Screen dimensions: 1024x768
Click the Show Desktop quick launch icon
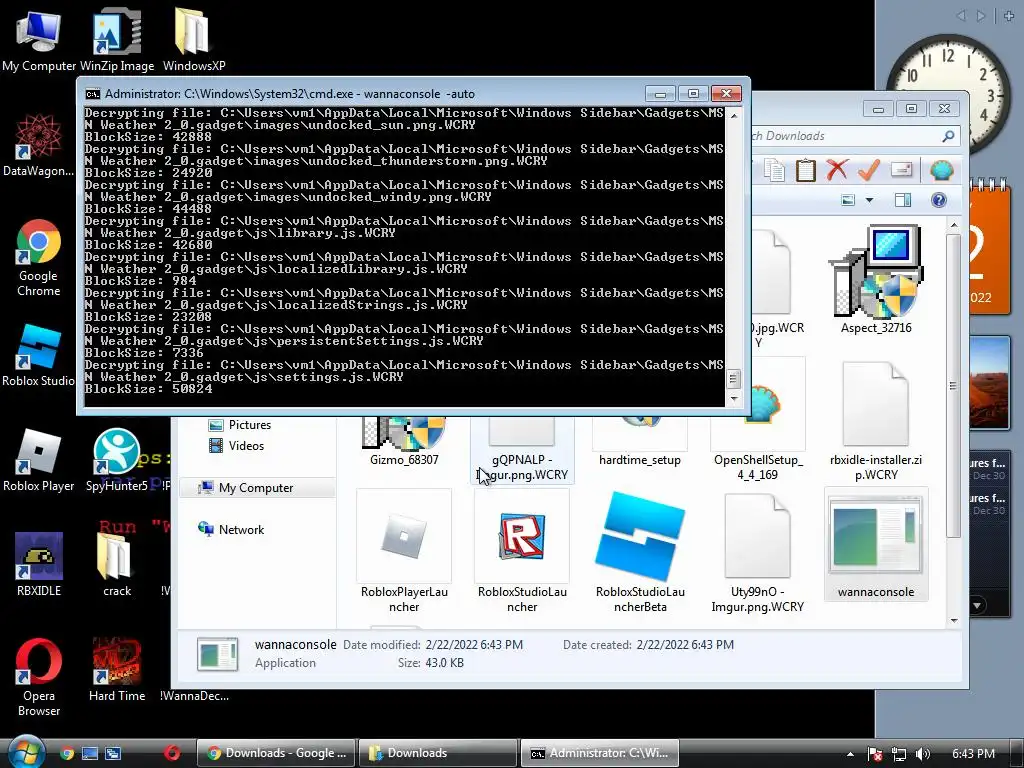[x=89, y=753]
